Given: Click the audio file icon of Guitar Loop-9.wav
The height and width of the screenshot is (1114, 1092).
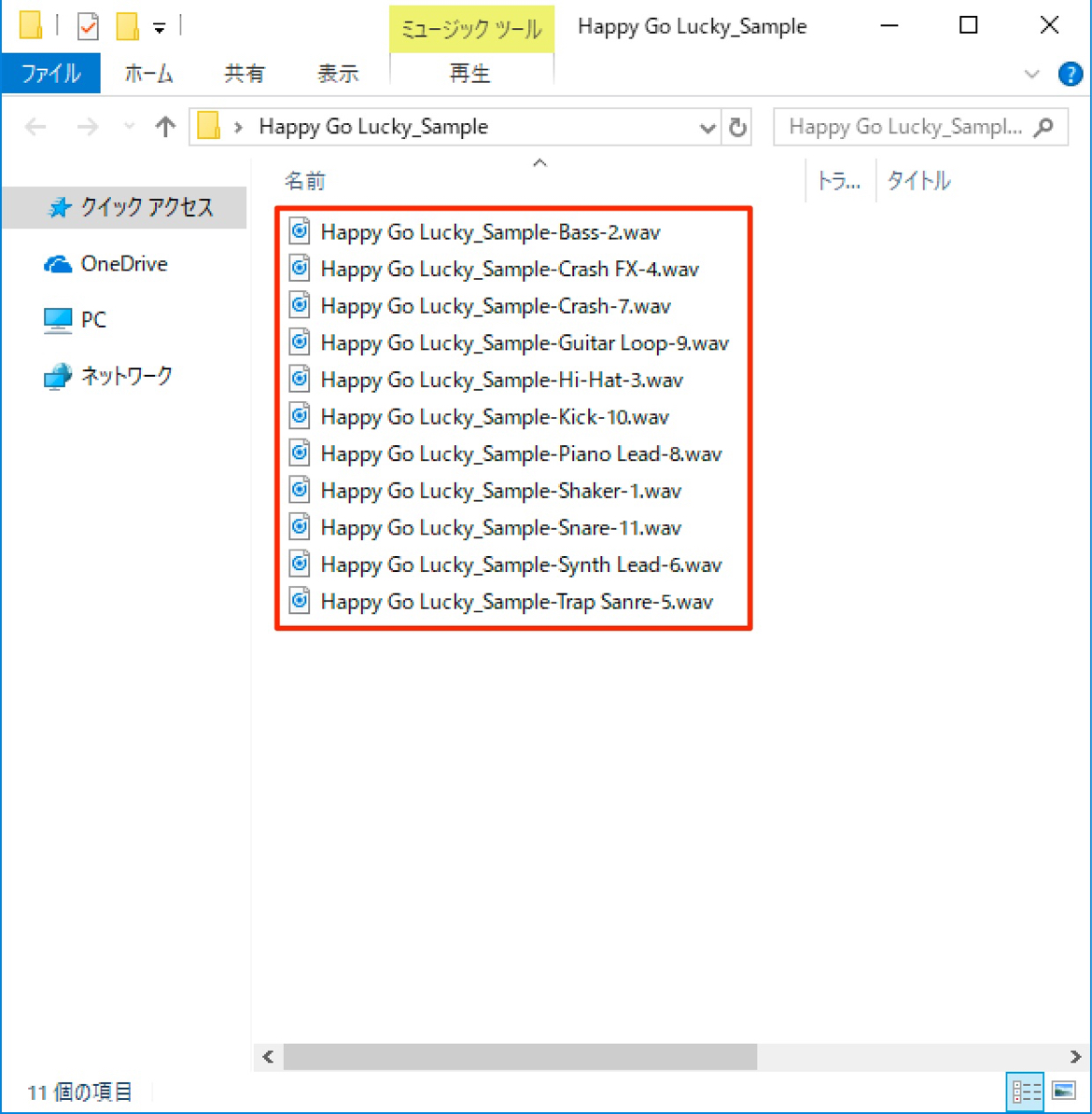Looking at the screenshot, I should tap(300, 341).
